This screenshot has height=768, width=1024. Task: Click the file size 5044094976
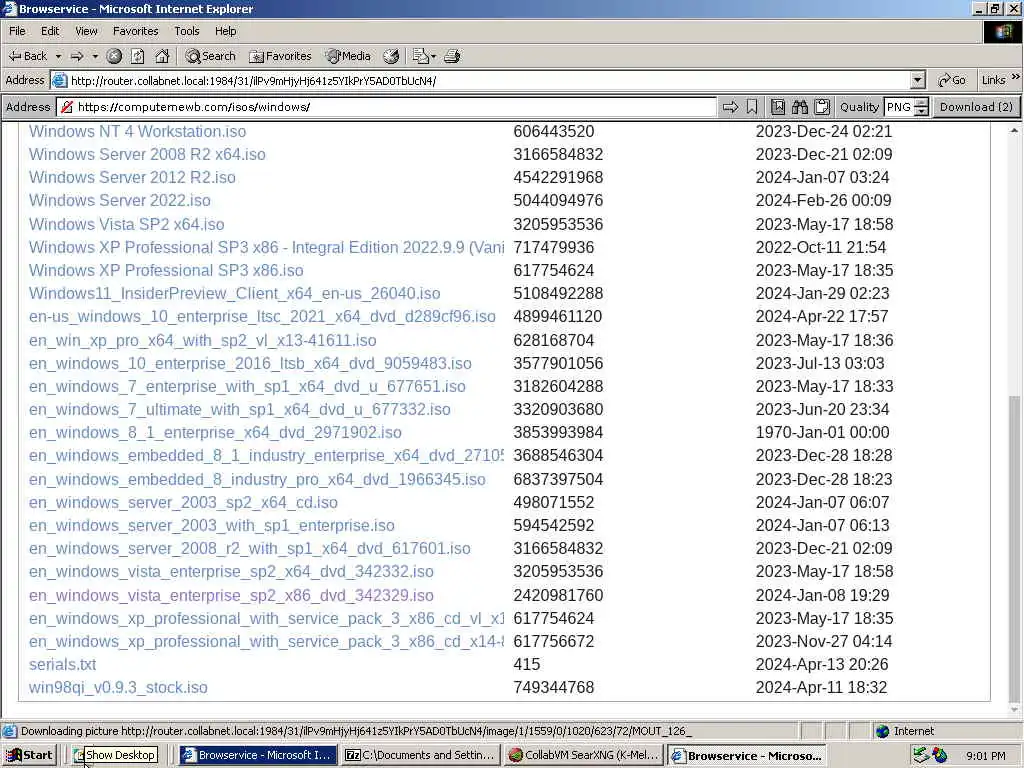(558, 200)
